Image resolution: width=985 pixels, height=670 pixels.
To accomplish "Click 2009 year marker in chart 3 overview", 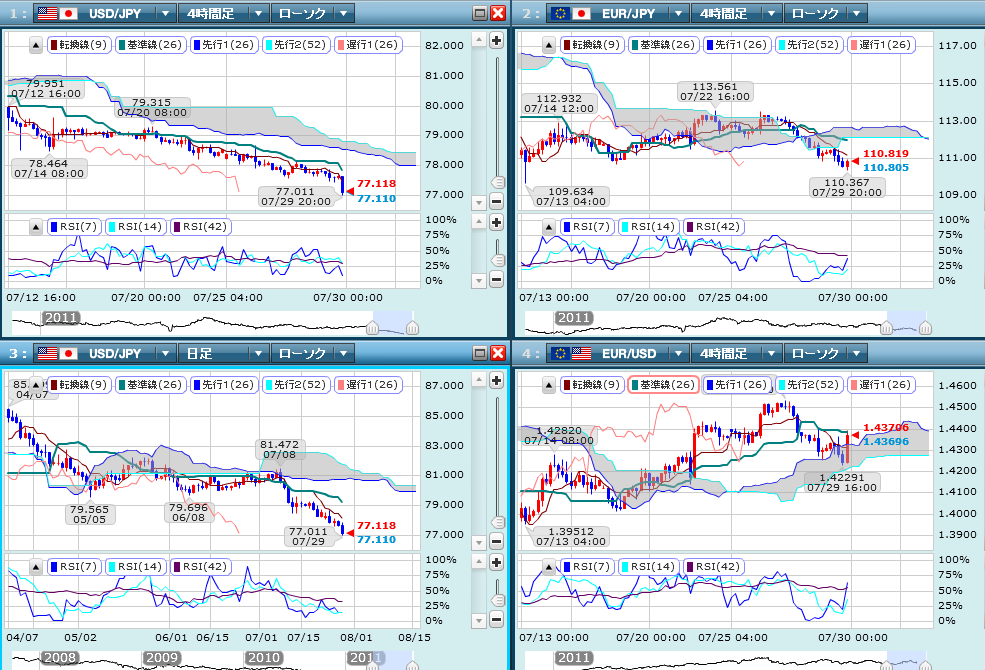I will click(162, 657).
